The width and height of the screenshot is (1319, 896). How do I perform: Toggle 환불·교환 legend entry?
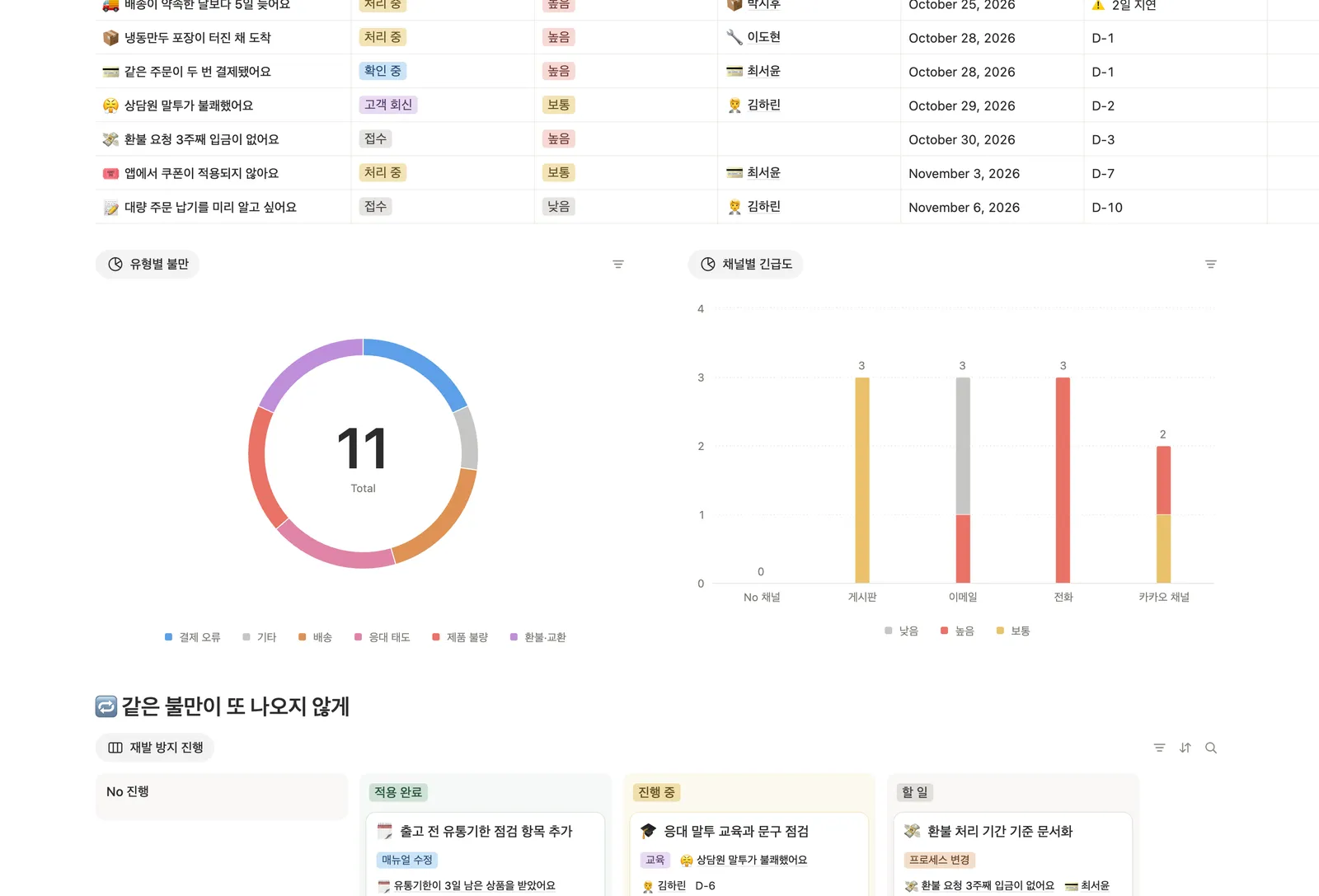point(538,637)
